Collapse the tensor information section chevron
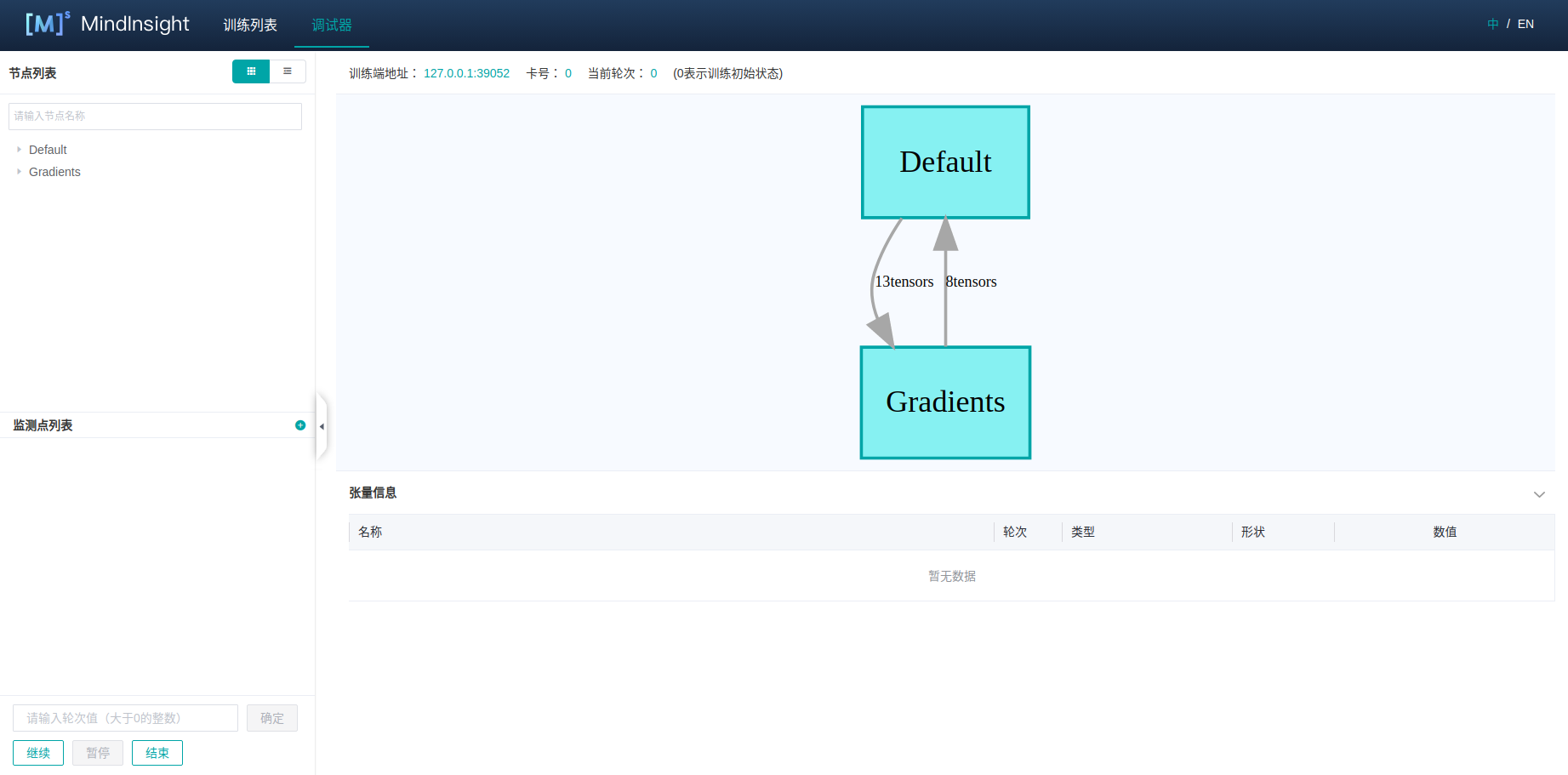Screen dimensions: 1568x775 click(x=1539, y=494)
